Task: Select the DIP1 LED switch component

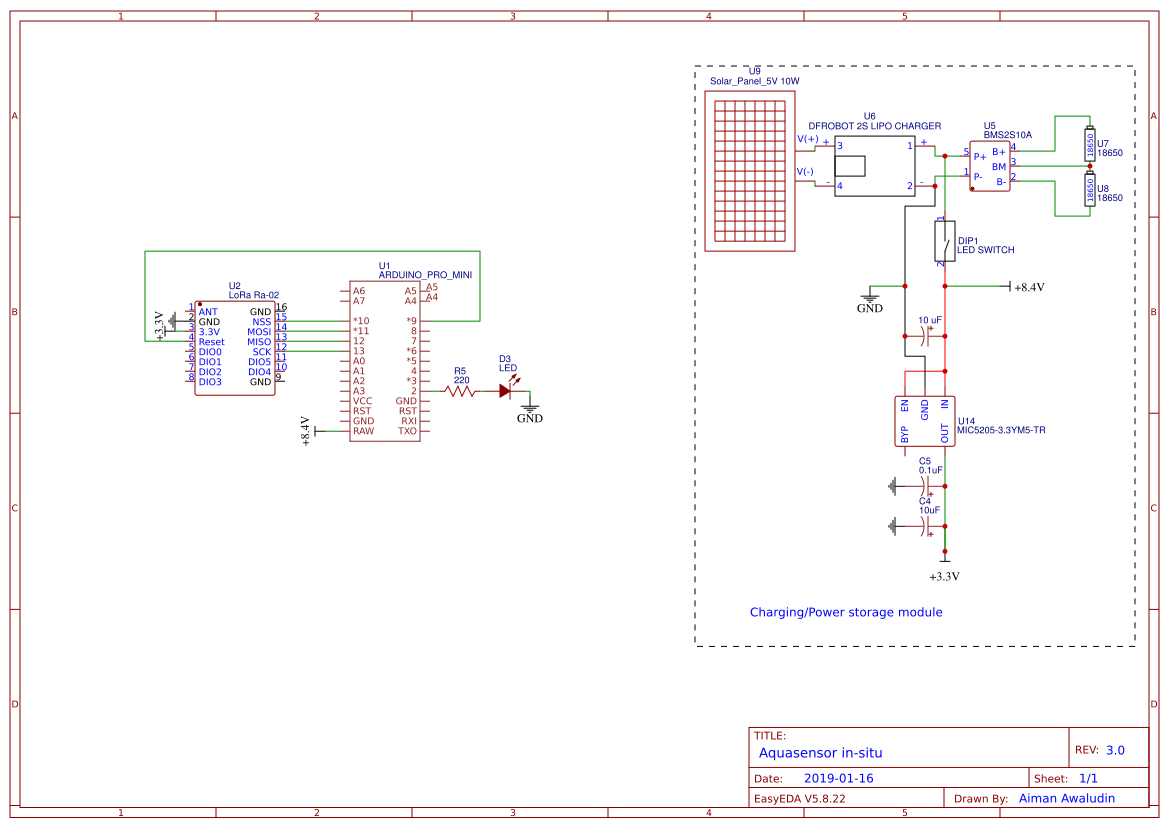Action: 943,241
